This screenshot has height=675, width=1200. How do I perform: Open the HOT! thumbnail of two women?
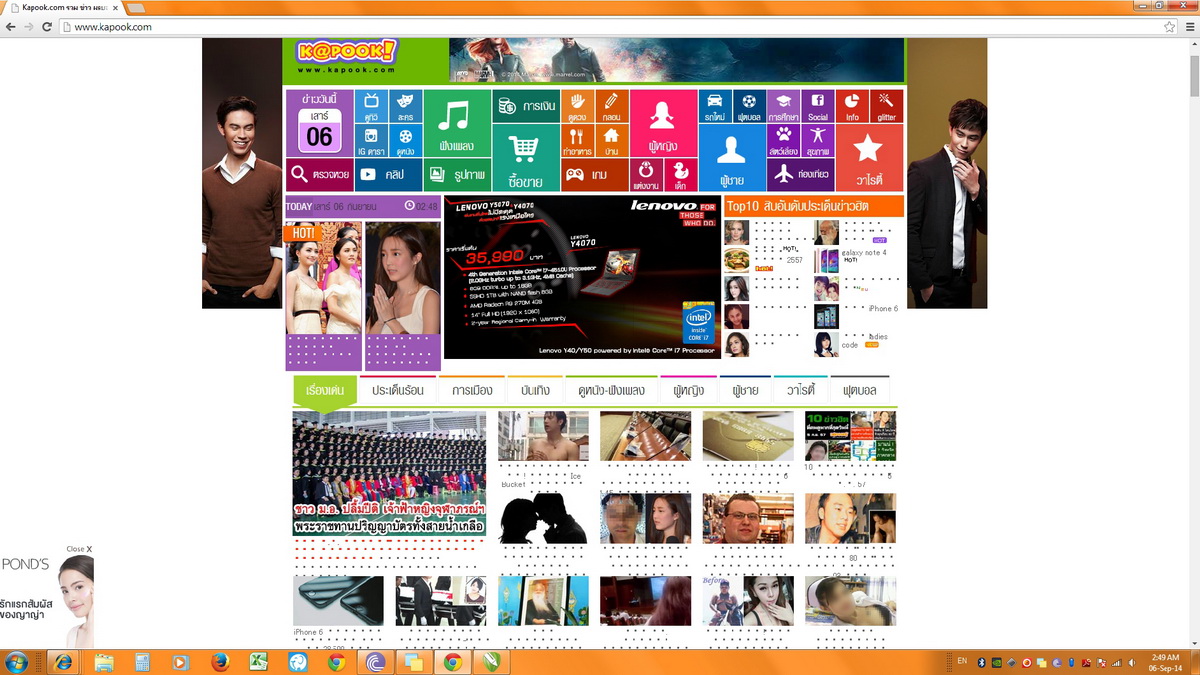tap(323, 278)
